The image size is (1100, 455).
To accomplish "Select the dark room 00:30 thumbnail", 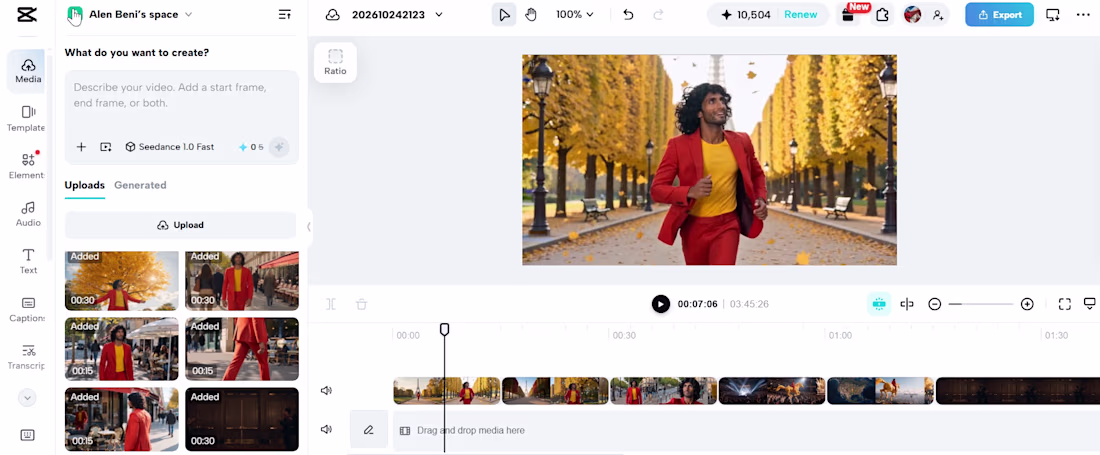I will (242, 419).
